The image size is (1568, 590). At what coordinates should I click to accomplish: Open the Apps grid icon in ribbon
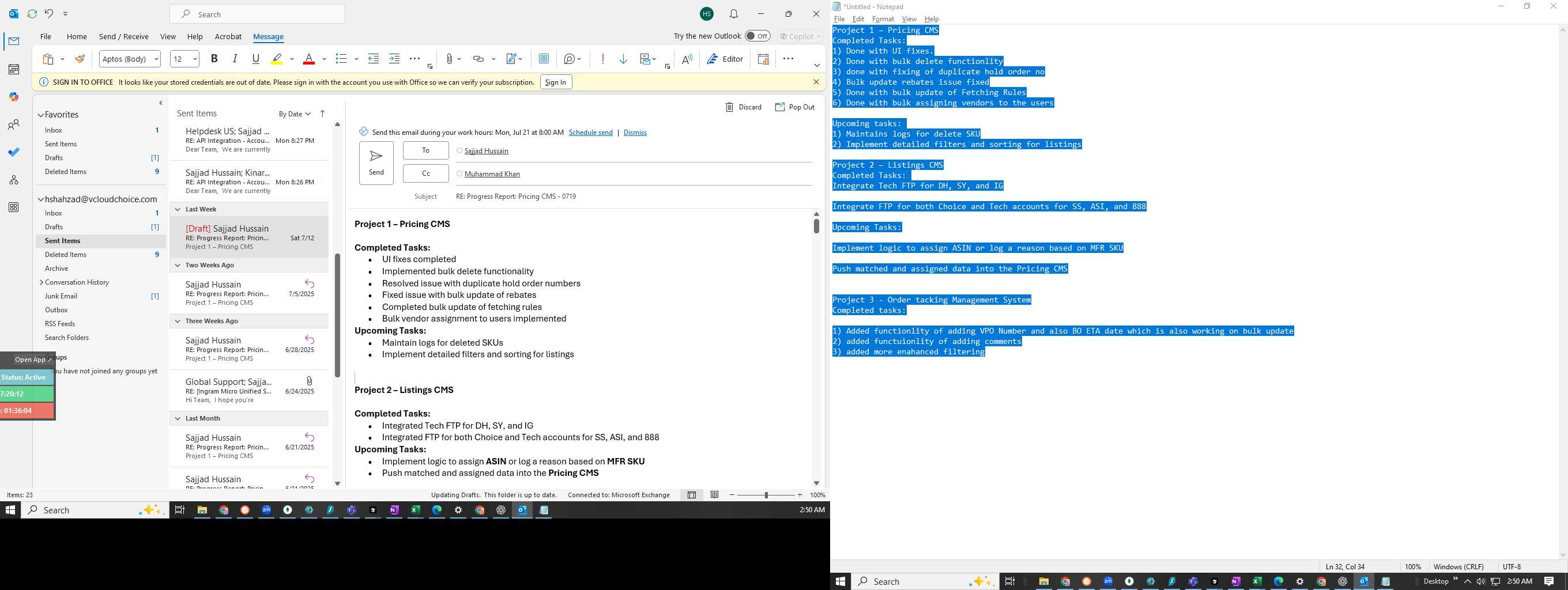(x=544, y=59)
